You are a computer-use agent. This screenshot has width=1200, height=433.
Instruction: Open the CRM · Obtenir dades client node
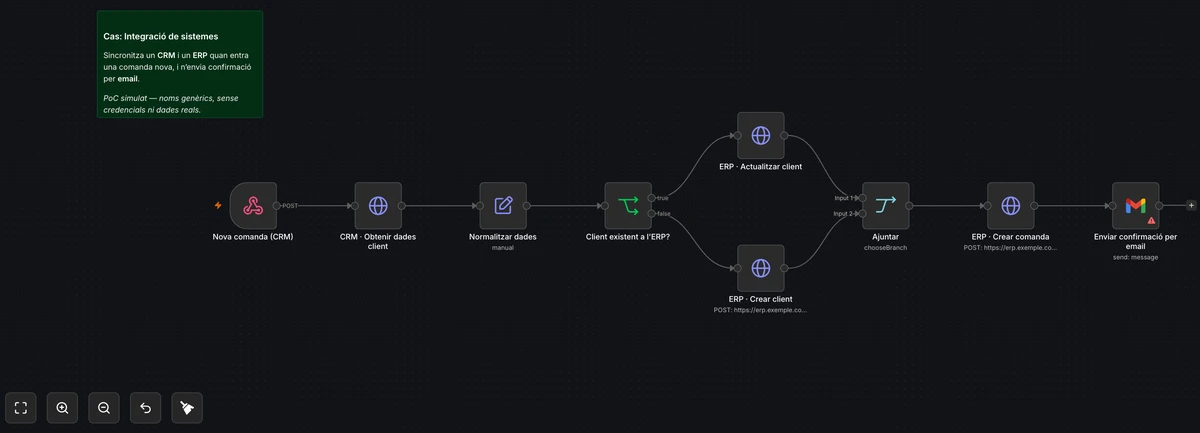[378, 205]
